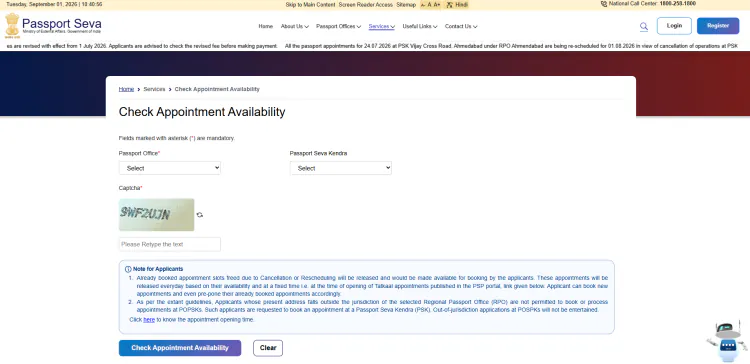Expand the Contact Us menu
The width and height of the screenshot is (750, 364).
click(x=461, y=26)
